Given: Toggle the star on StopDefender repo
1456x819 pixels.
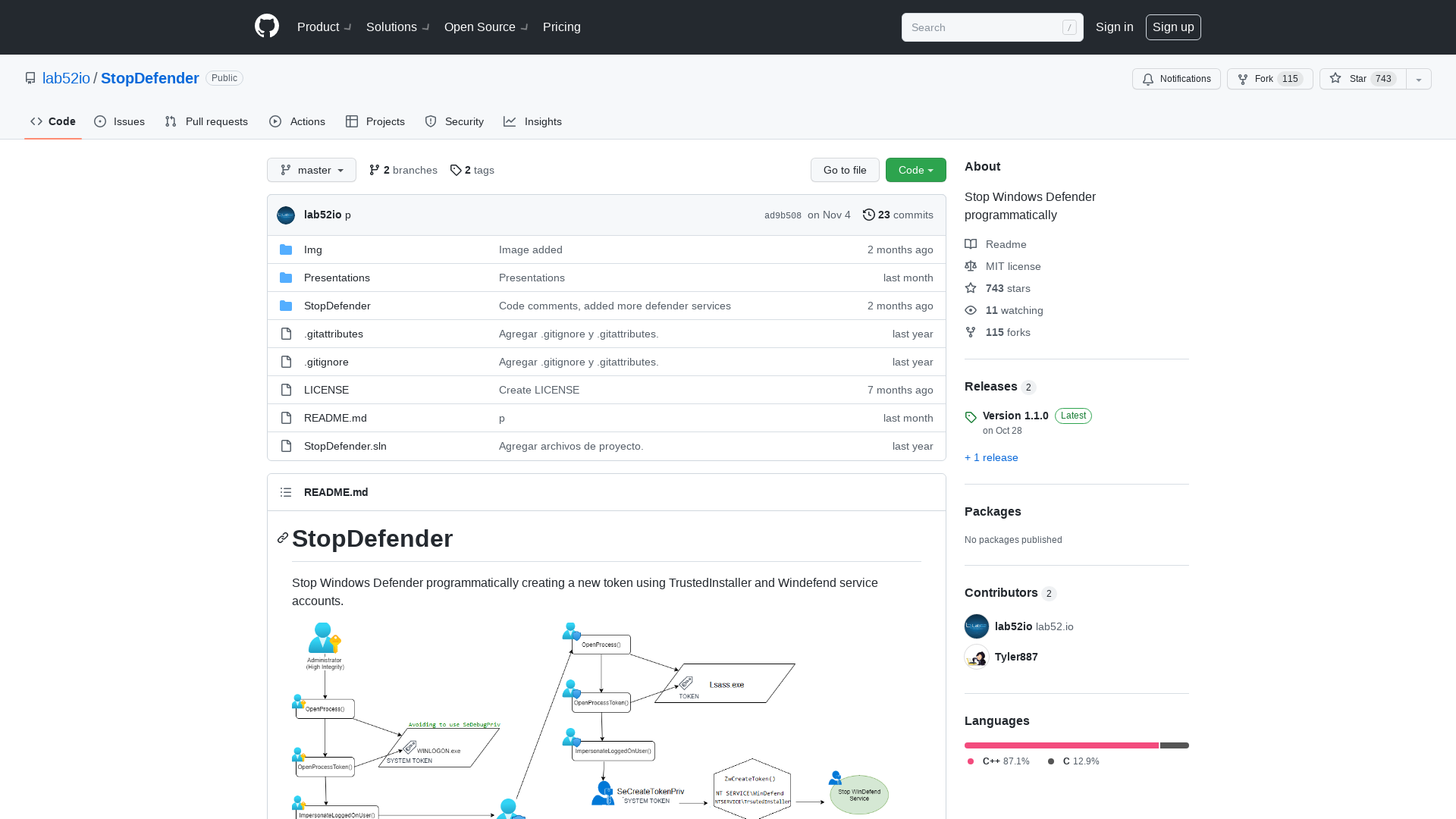Looking at the screenshot, I should (1363, 78).
